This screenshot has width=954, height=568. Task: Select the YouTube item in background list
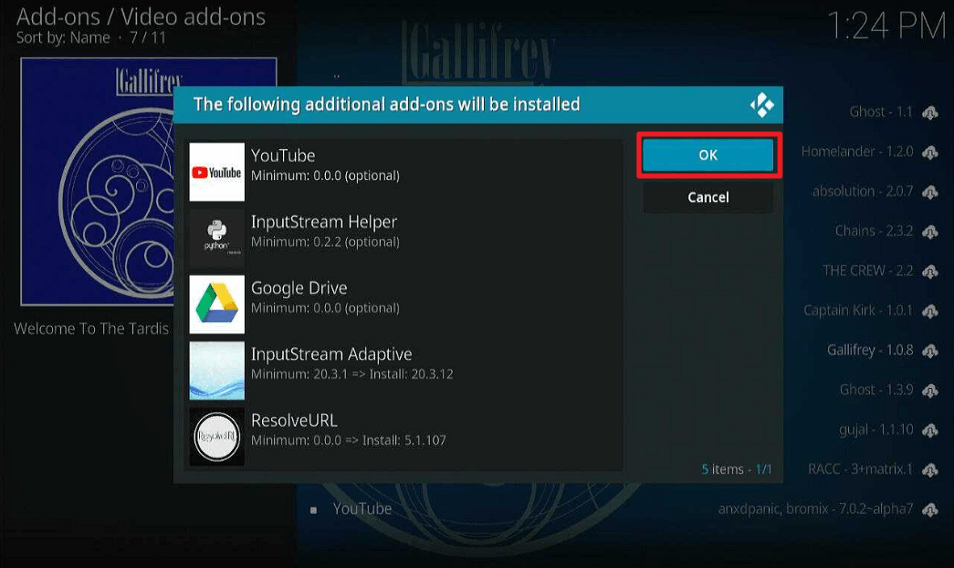(362, 509)
